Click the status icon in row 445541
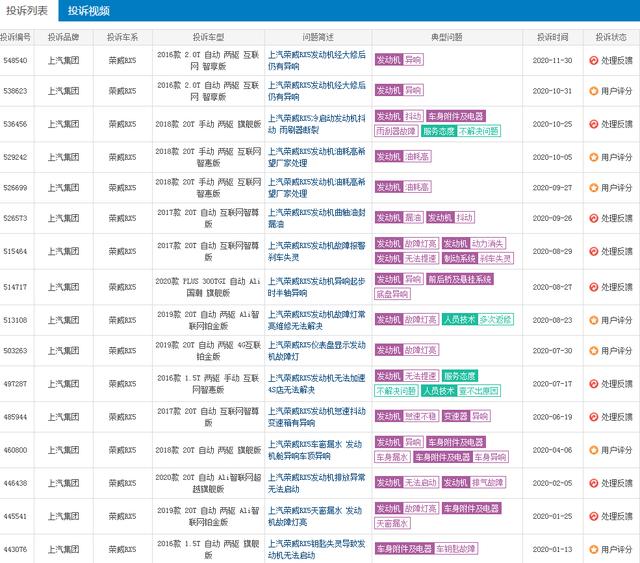Viewport: 640px width, 563px height. click(593, 516)
